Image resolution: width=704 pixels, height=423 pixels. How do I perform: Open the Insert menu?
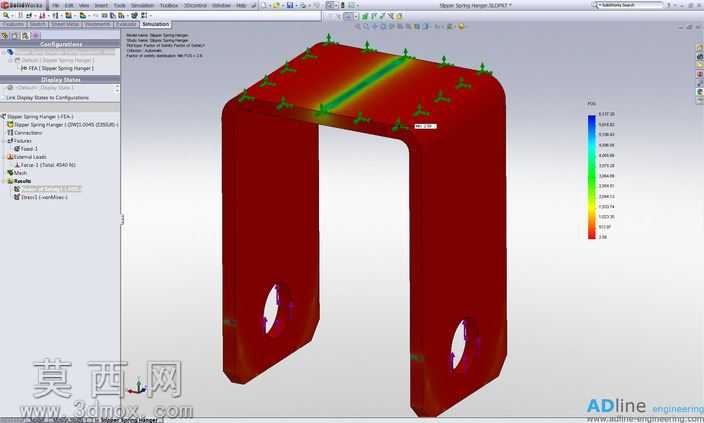(x=101, y=5)
